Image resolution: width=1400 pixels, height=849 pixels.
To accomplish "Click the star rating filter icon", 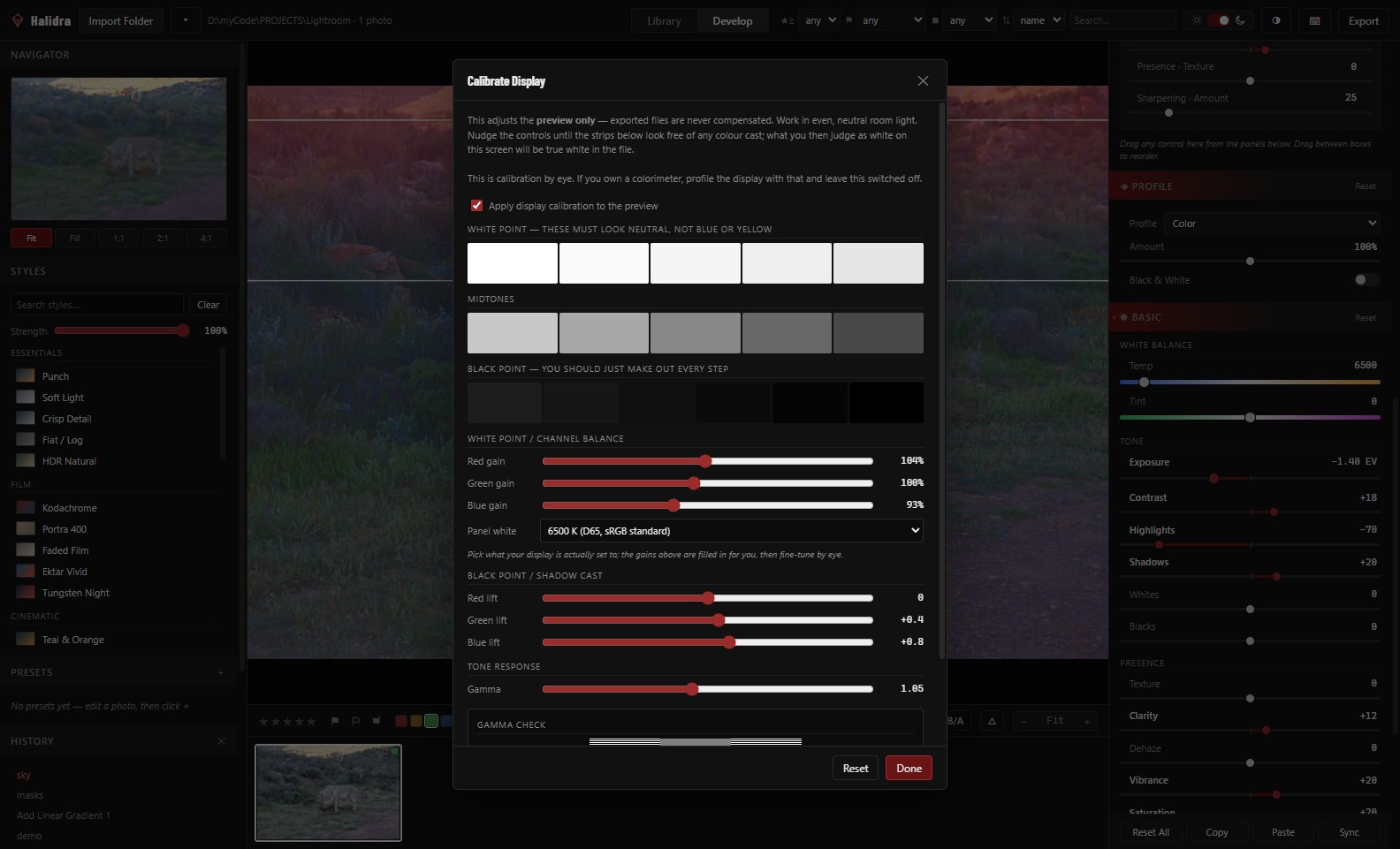I will pos(787,20).
